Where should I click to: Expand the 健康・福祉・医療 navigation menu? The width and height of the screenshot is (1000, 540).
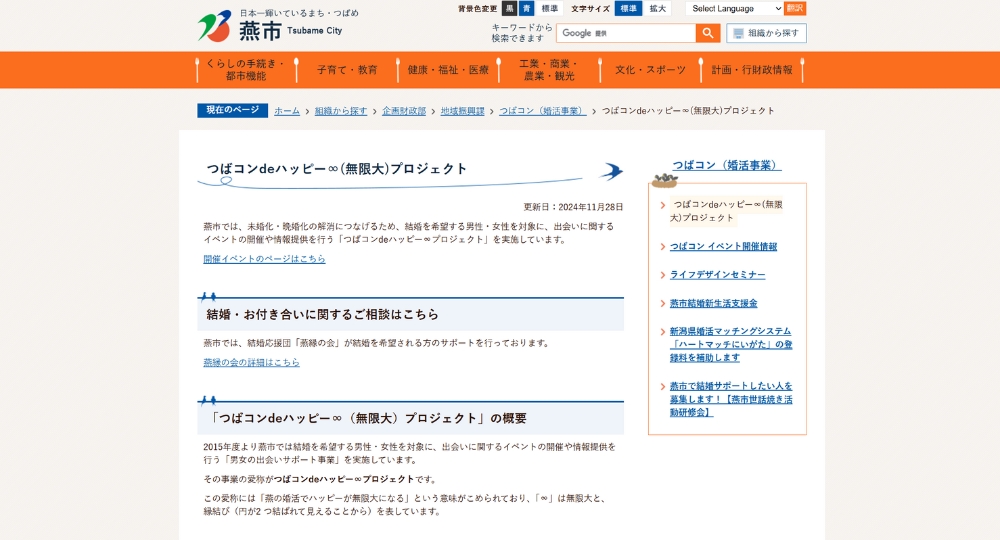pyautogui.click(x=448, y=70)
